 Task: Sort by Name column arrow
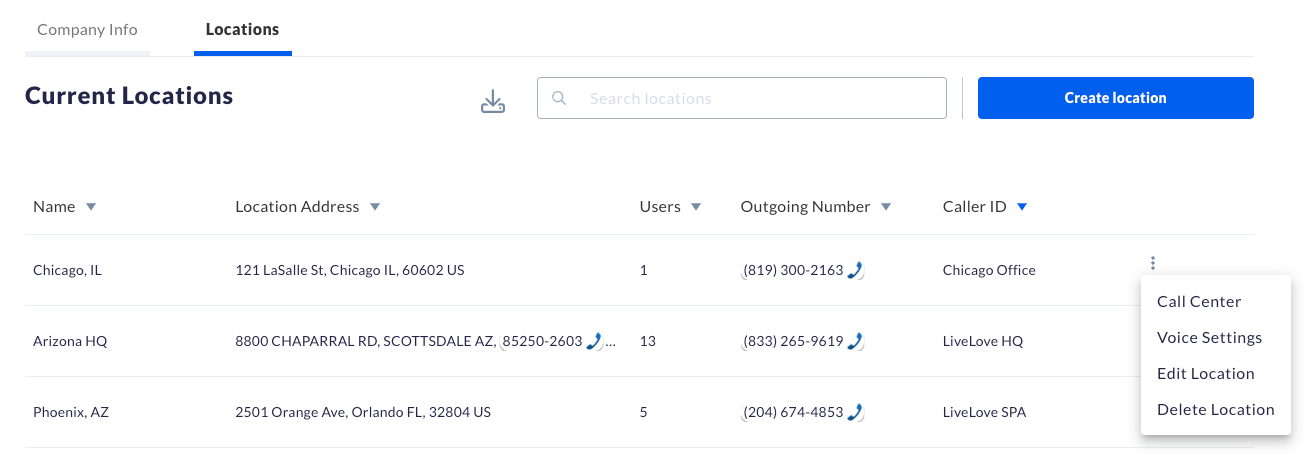pyautogui.click(x=91, y=207)
